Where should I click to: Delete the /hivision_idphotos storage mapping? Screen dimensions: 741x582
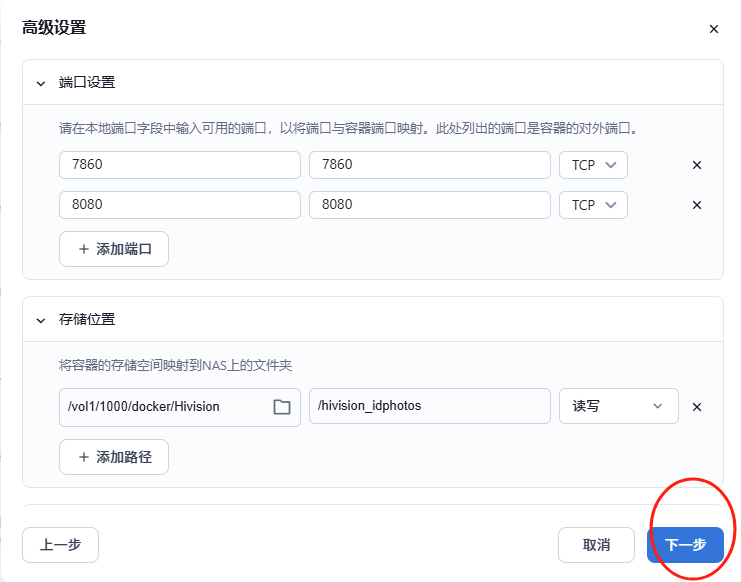697,407
